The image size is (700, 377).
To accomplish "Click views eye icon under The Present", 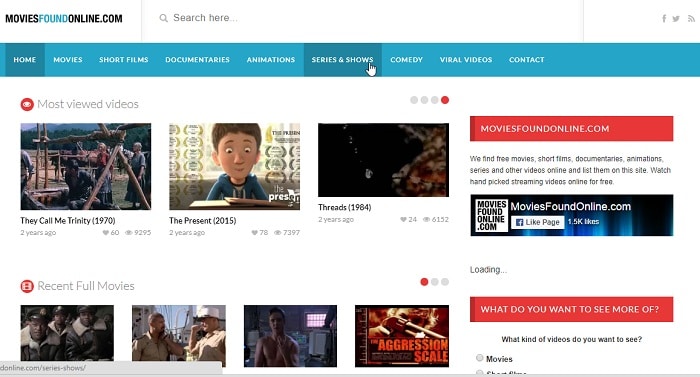I will coord(278,233).
